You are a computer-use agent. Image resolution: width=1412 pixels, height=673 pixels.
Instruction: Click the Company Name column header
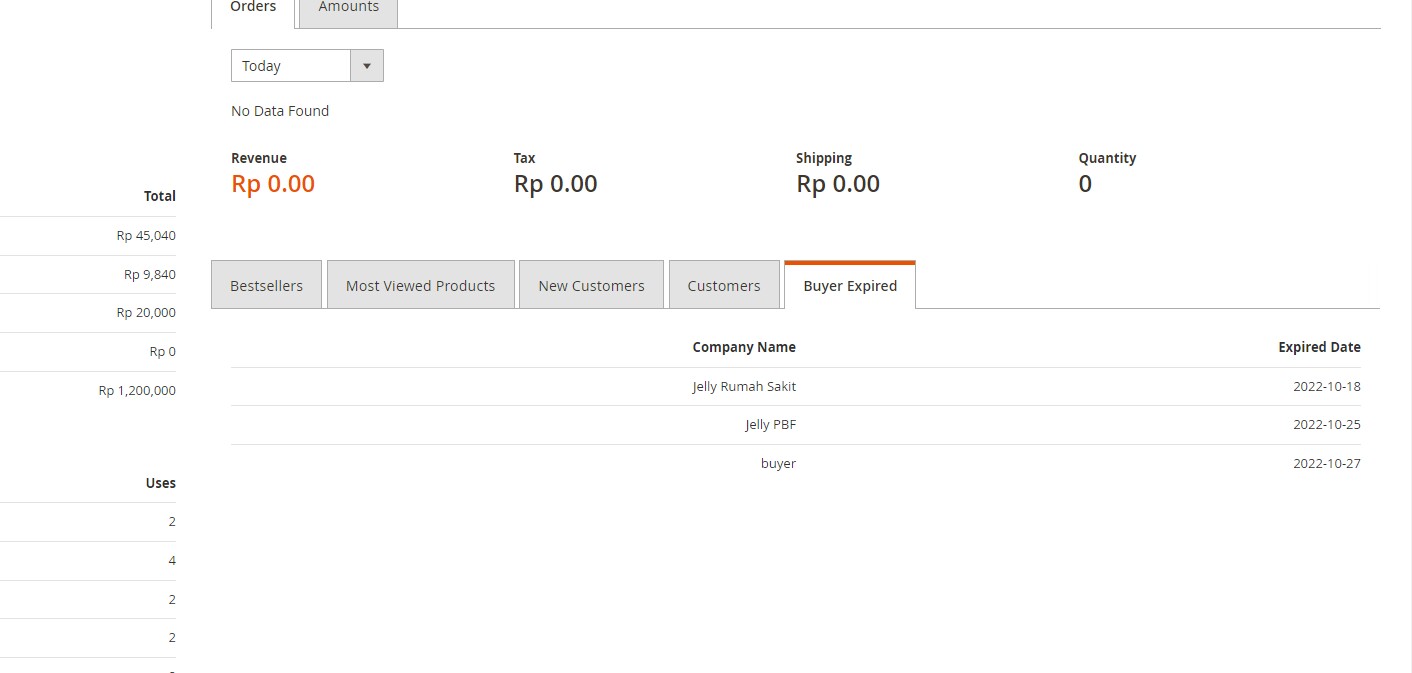tap(744, 347)
